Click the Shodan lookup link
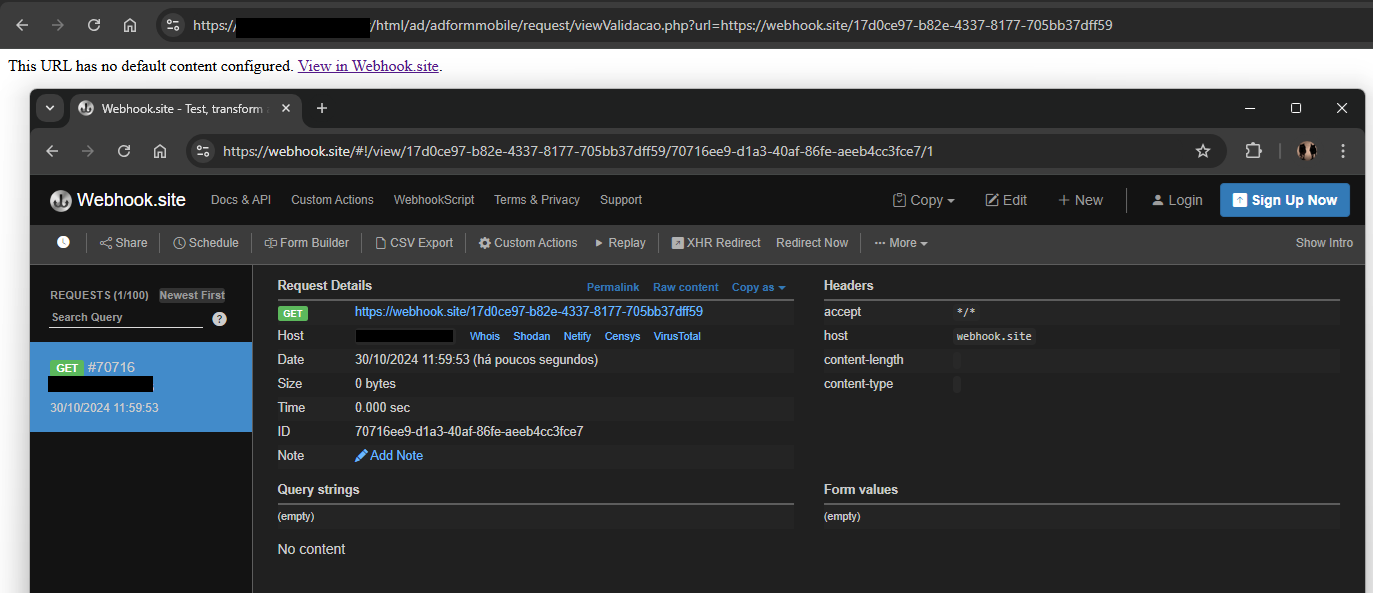Screen dimensions: 1373x593 [532, 336]
